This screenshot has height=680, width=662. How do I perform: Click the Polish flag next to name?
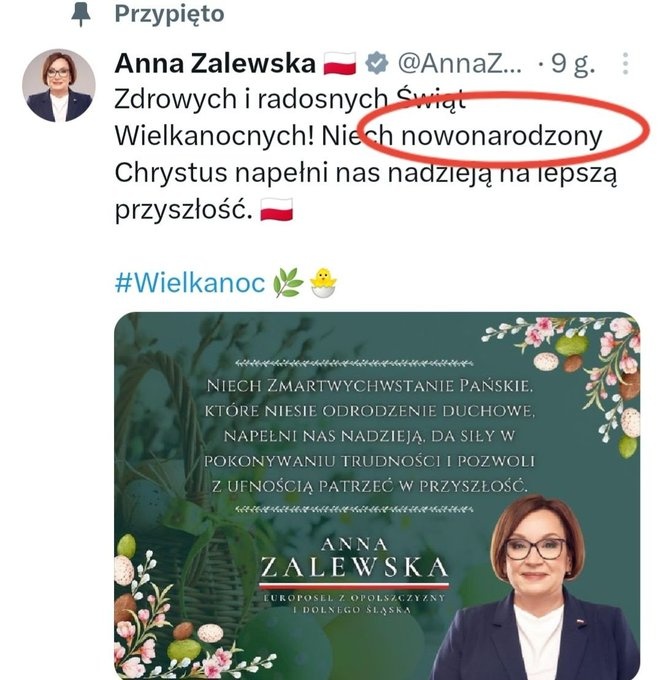340,63
